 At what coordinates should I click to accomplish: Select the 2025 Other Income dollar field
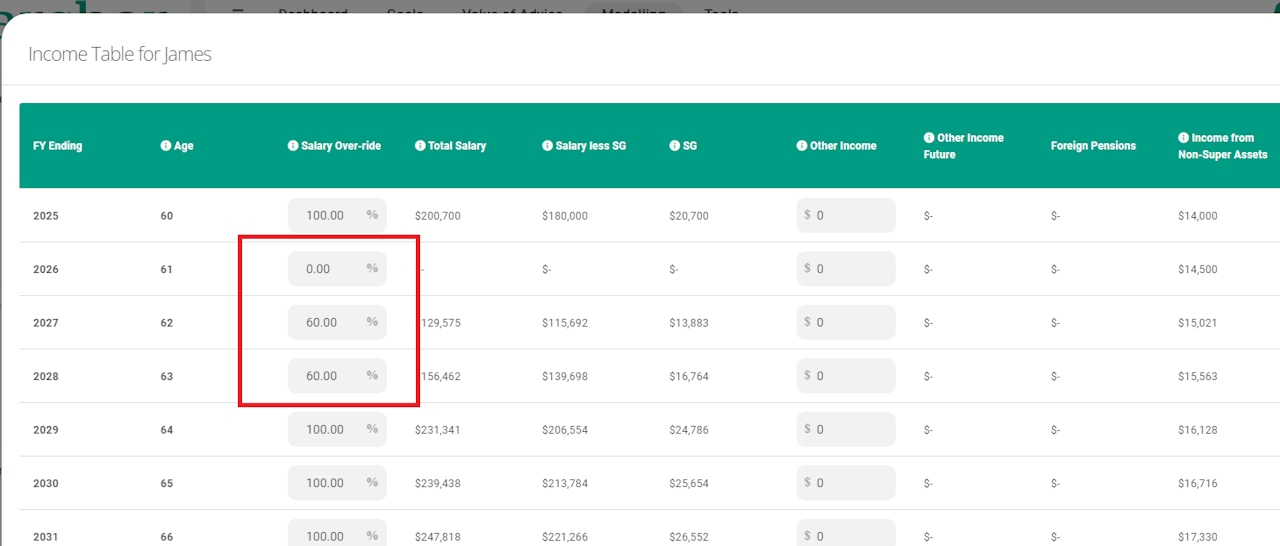(x=846, y=215)
